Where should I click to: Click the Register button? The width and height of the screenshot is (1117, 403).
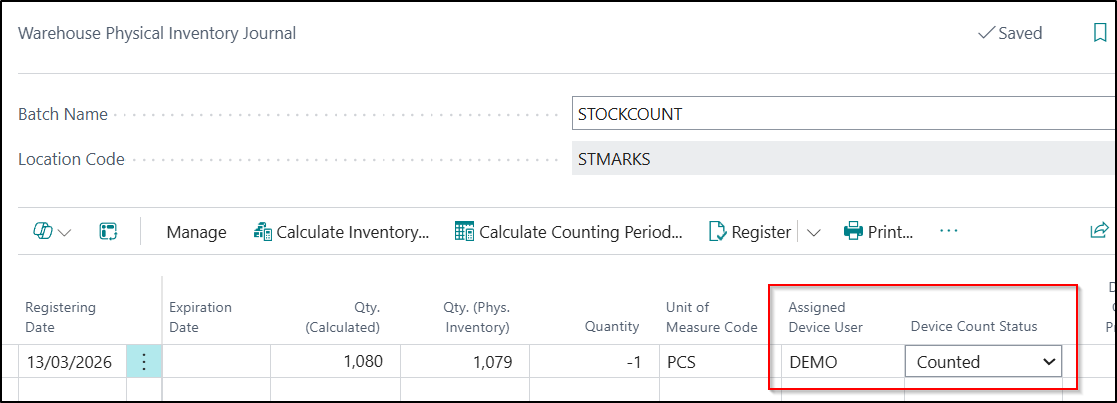(x=761, y=232)
